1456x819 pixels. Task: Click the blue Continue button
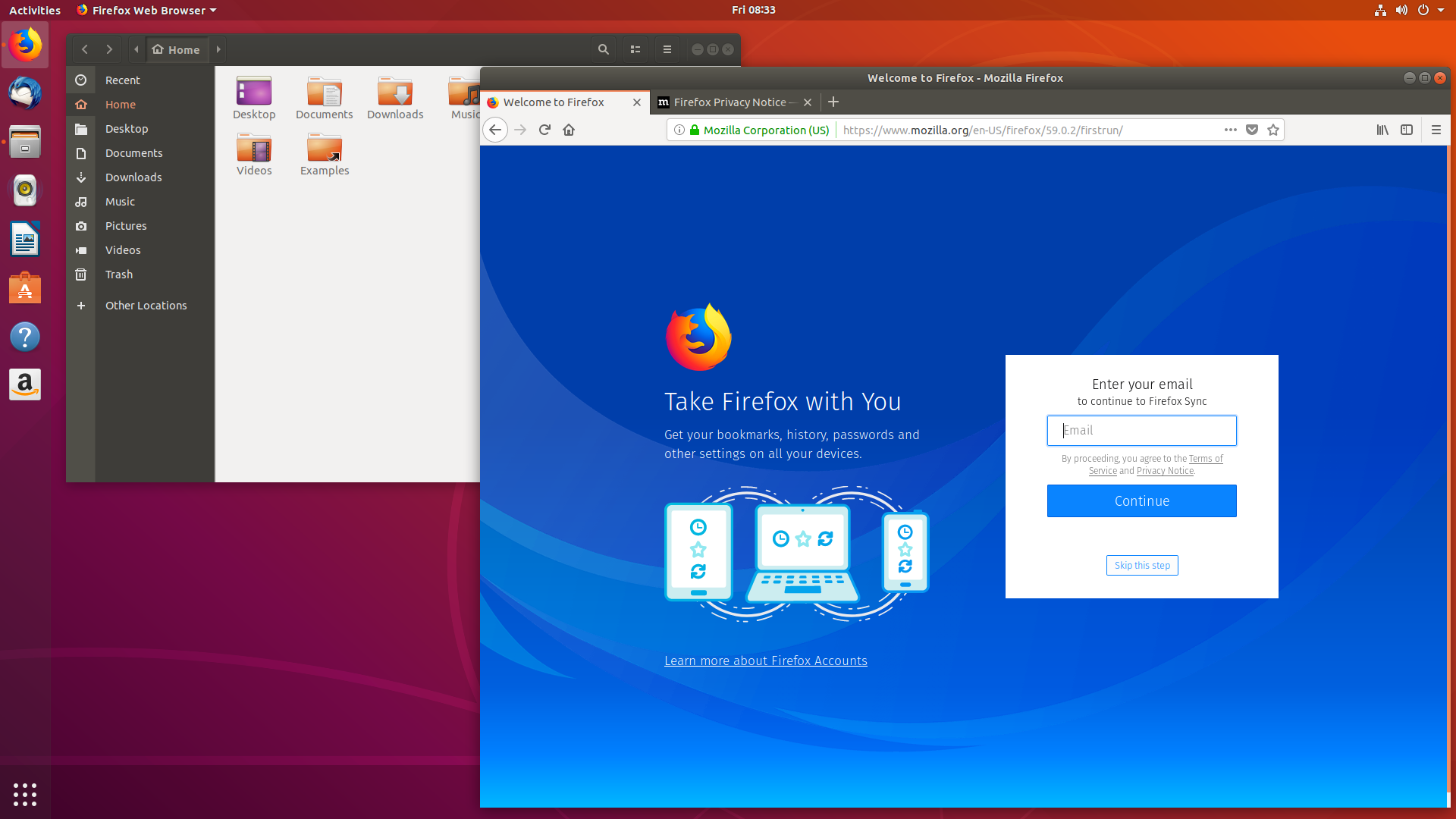click(1141, 501)
